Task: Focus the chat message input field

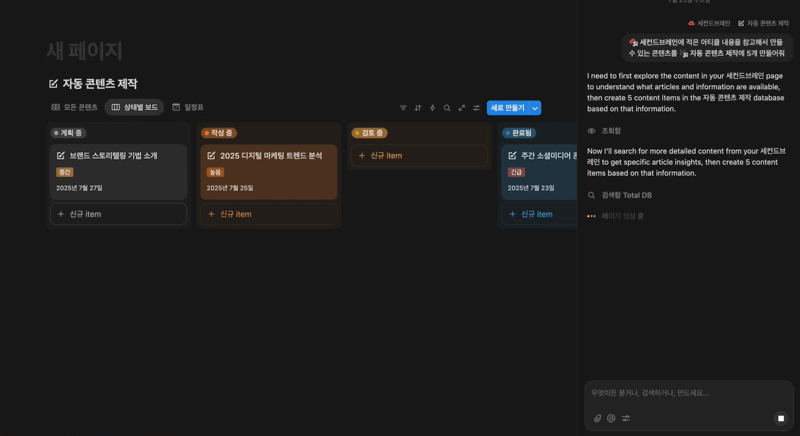Action: click(689, 393)
